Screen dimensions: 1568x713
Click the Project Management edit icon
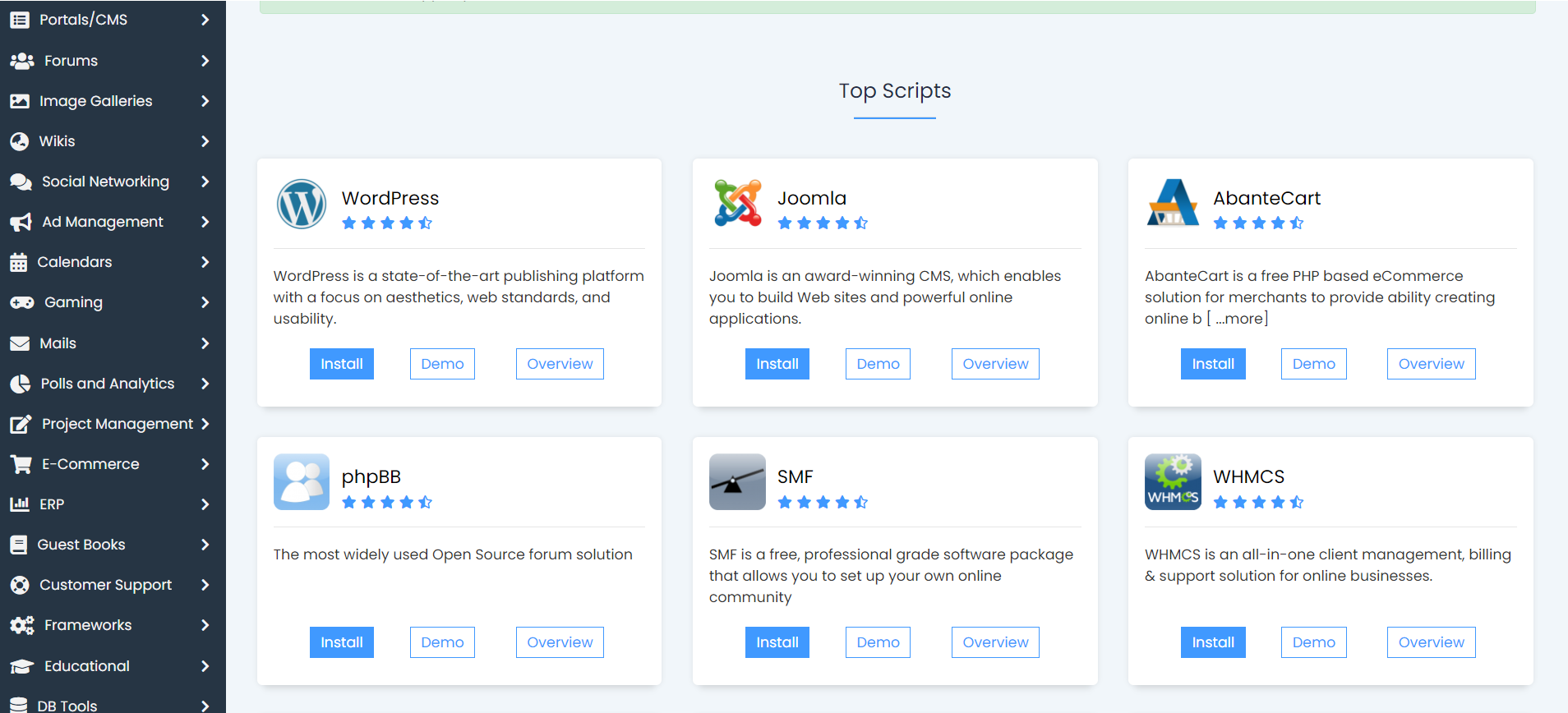click(x=21, y=424)
